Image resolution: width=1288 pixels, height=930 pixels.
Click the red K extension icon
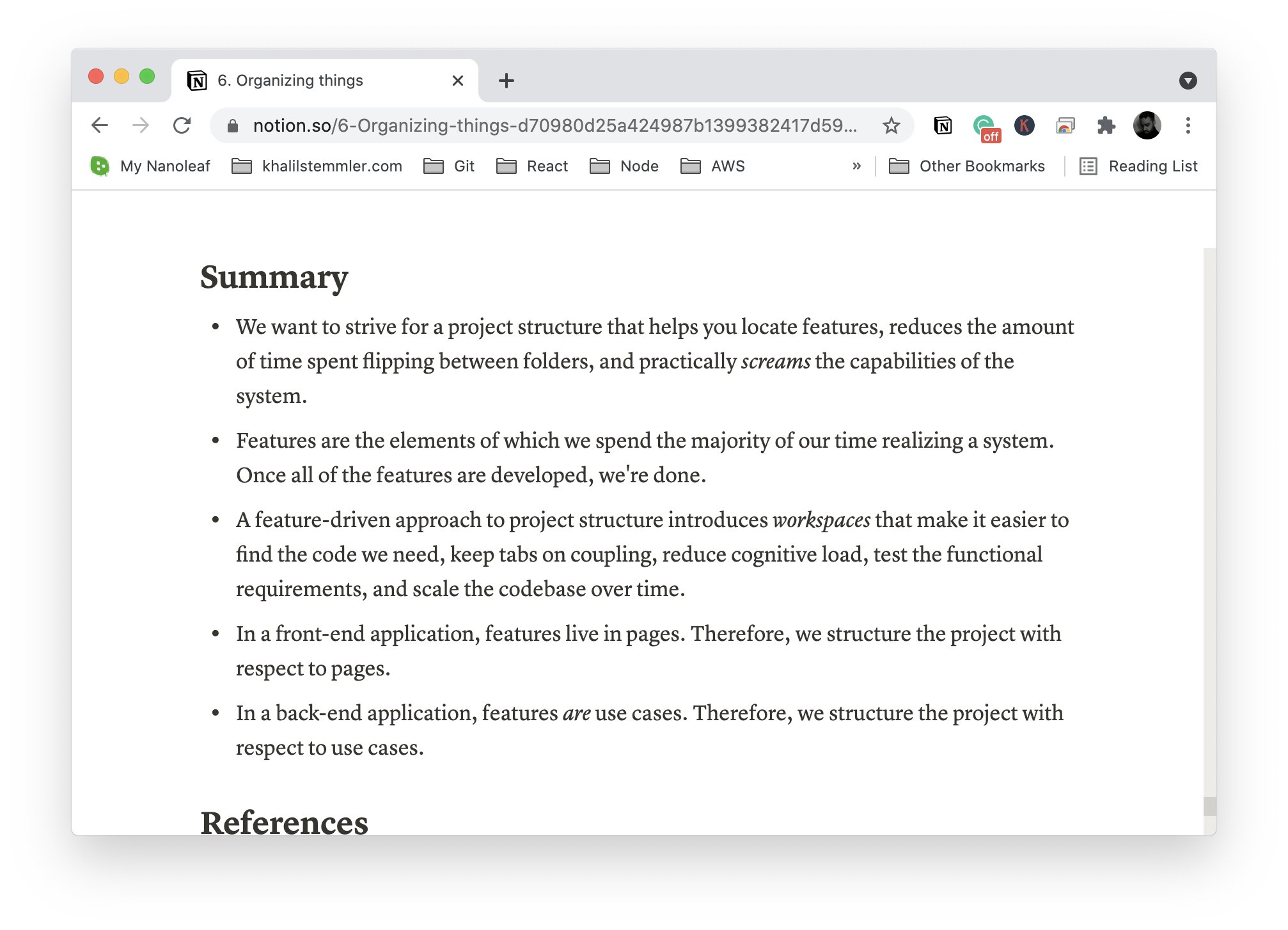[x=1024, y=125]
